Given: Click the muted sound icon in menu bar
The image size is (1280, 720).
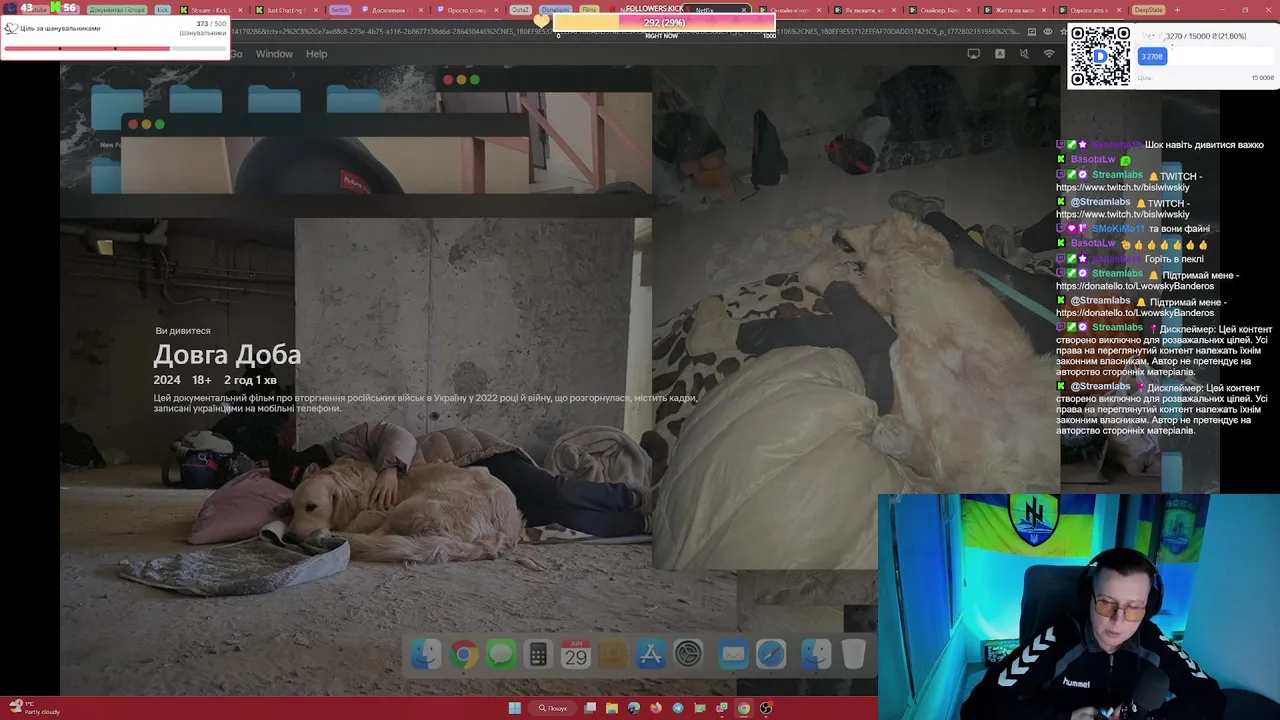Looking at the screenshot, I should (1024, 54).
